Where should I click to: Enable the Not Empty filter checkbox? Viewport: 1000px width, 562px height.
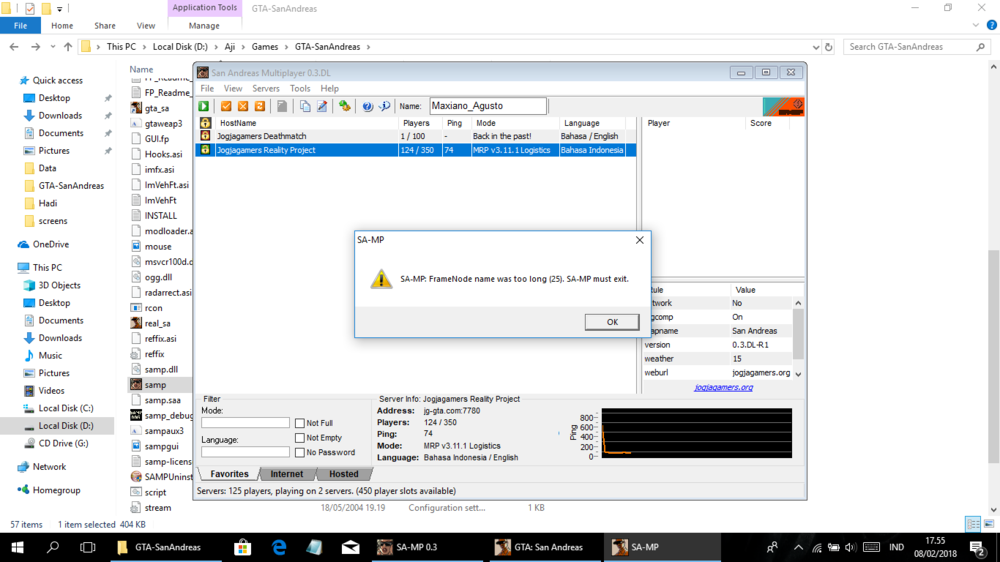[300, 438]
